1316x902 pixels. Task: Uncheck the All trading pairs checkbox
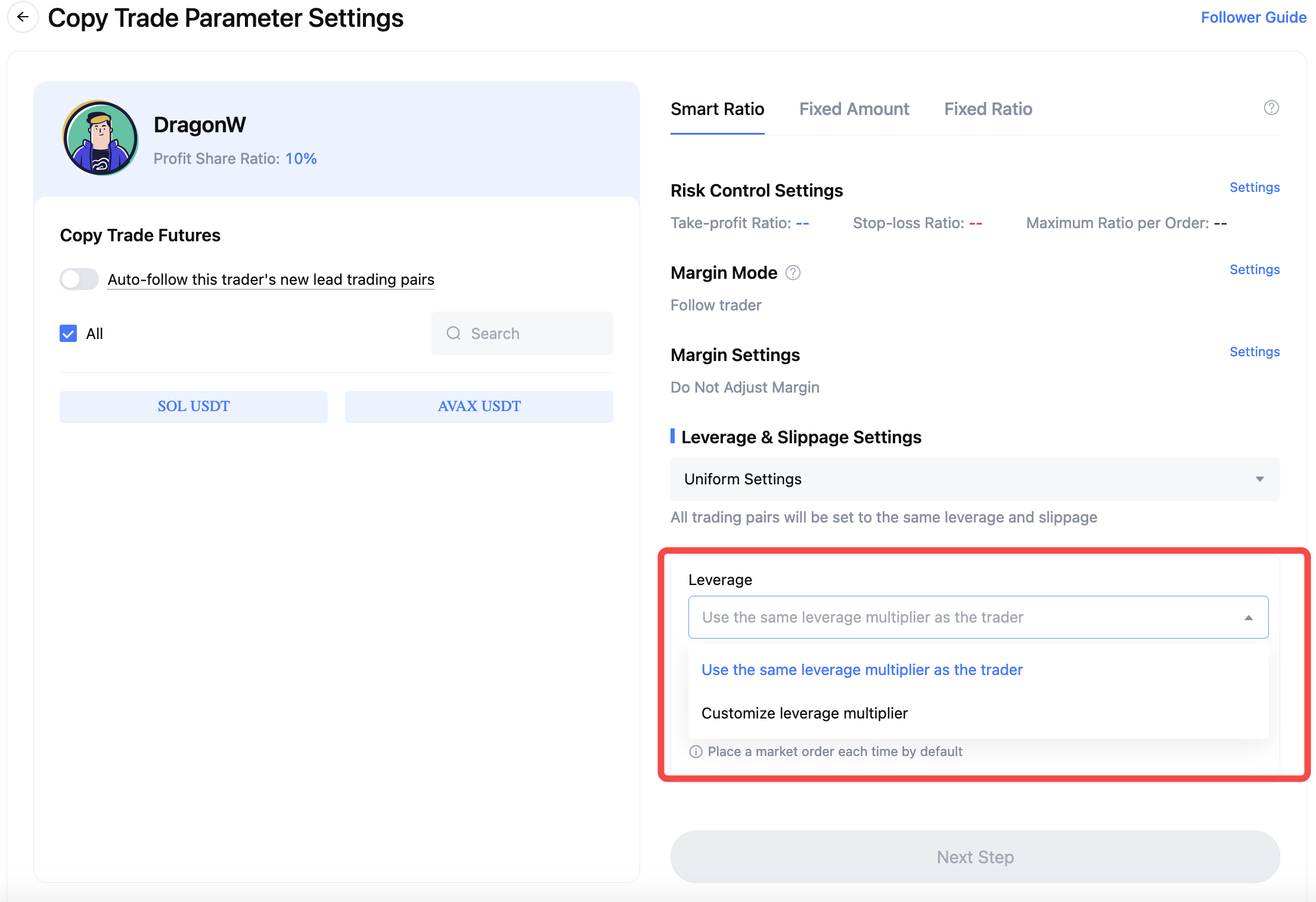pos(69,334)
